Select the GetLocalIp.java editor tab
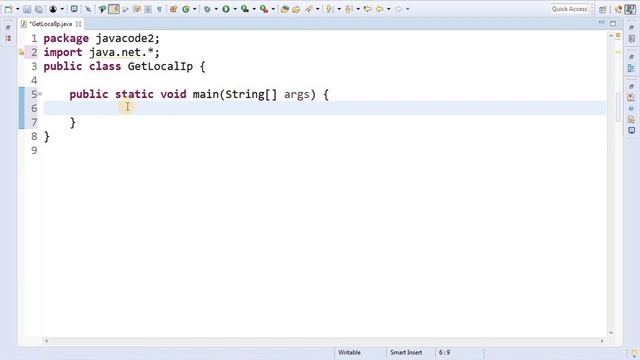The image size is (640, 360). point(50,24)
